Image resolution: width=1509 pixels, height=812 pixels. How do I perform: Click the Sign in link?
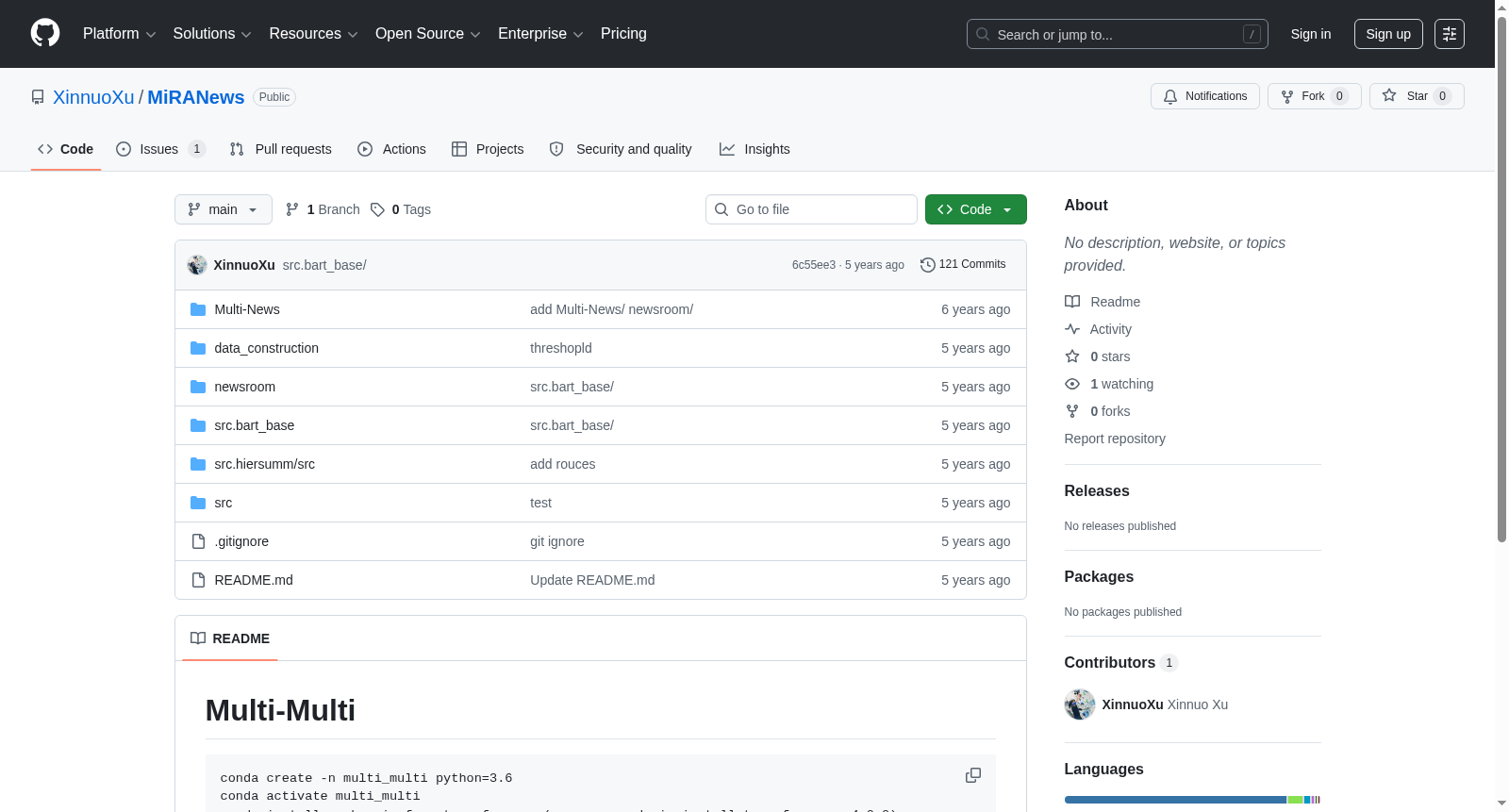coord(1311,34)
